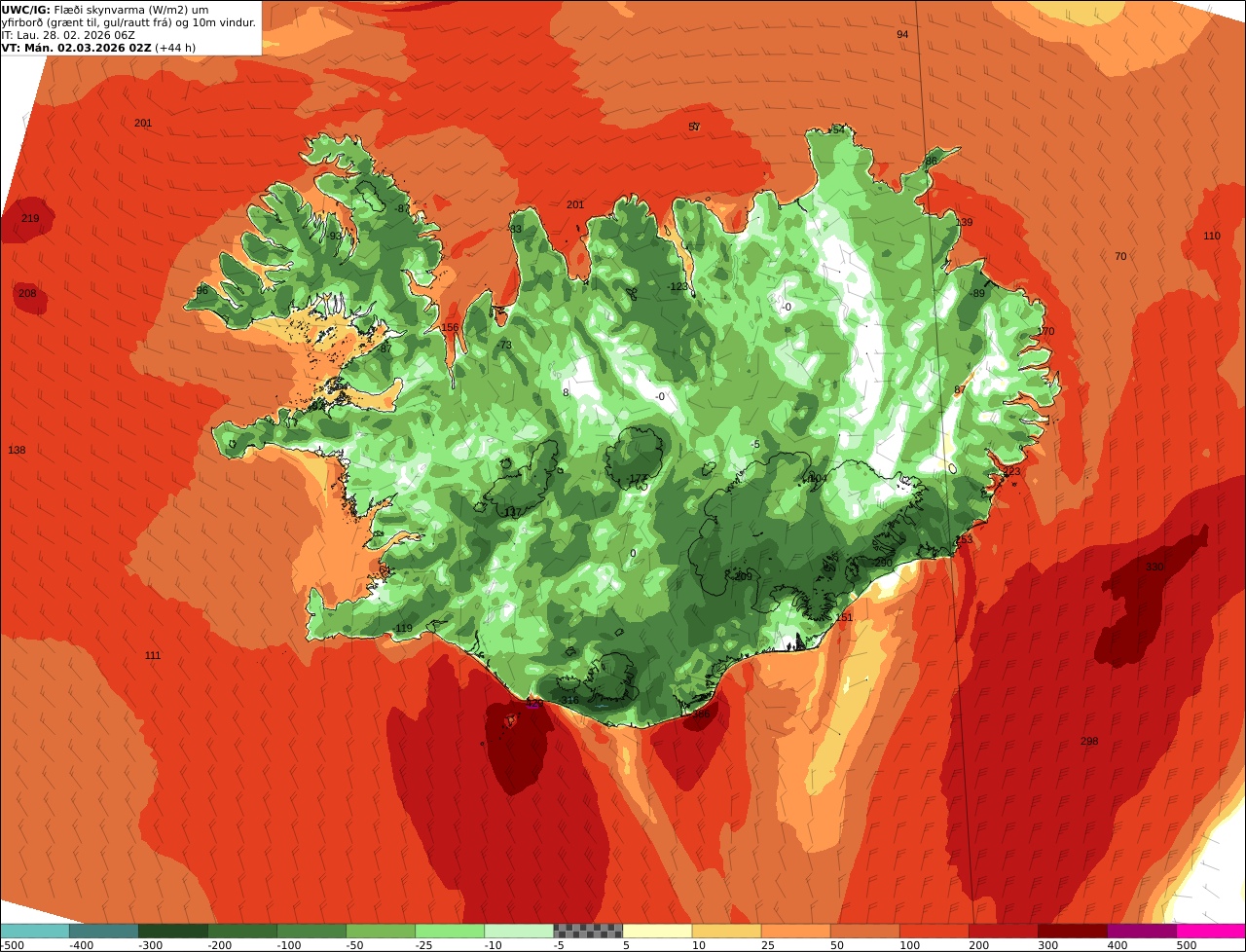Screen dimensions: 1246x952
Task: Click the title line starting 'UWC/IG: Flæði skynvarma'
Action: (105, 10)
